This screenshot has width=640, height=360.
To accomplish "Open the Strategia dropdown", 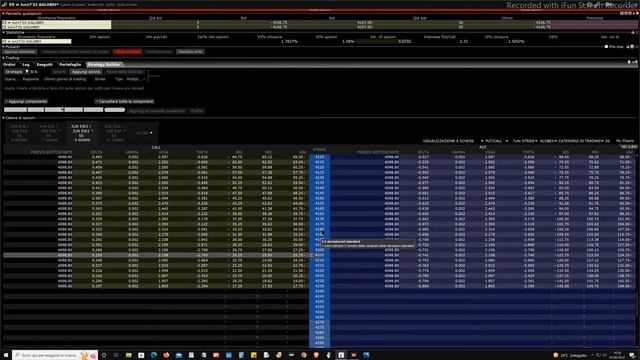I will pos(16,72).
